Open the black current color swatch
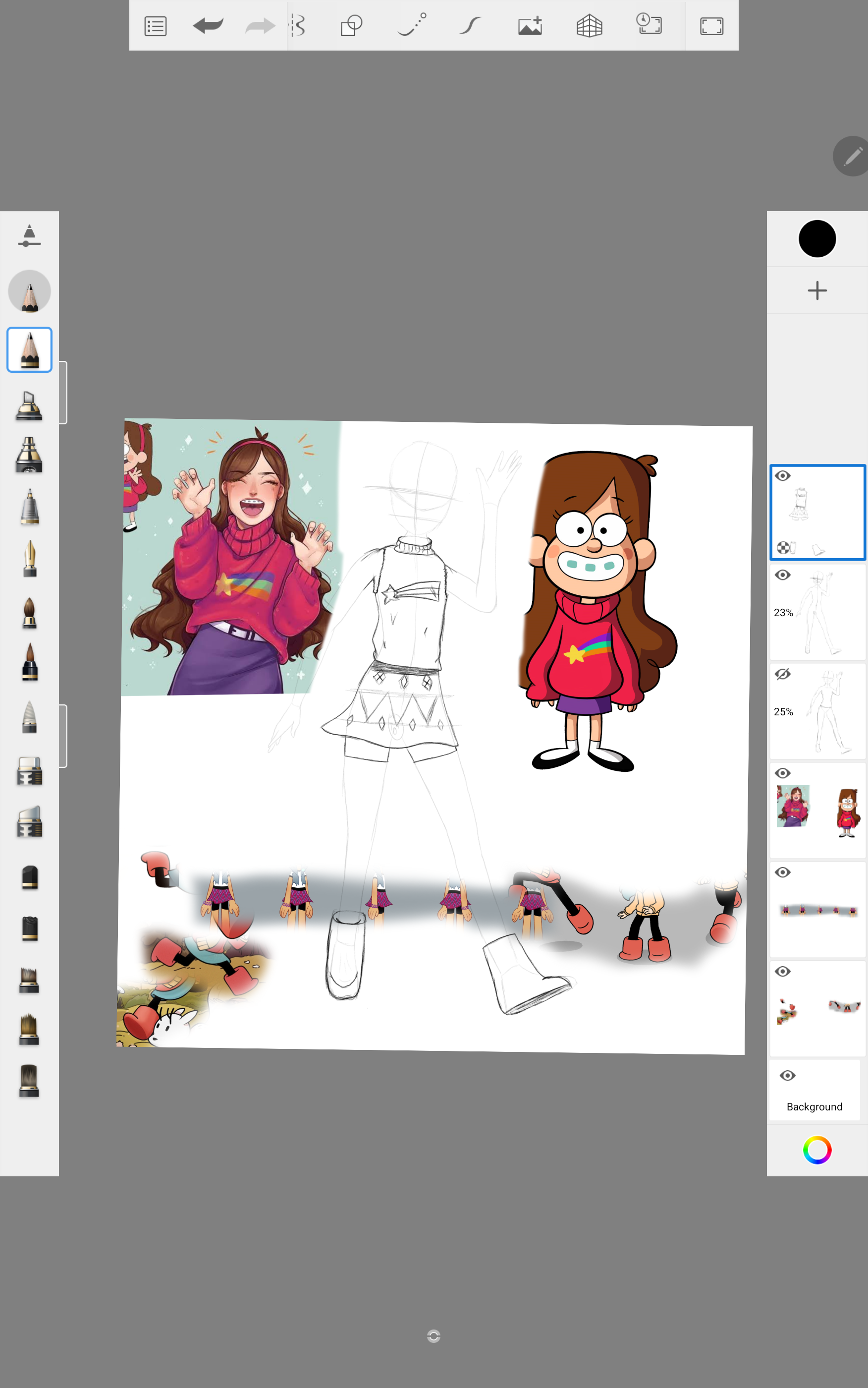Image resolution: width=868 pixels, height=1388 pixels. pos(817,238)
